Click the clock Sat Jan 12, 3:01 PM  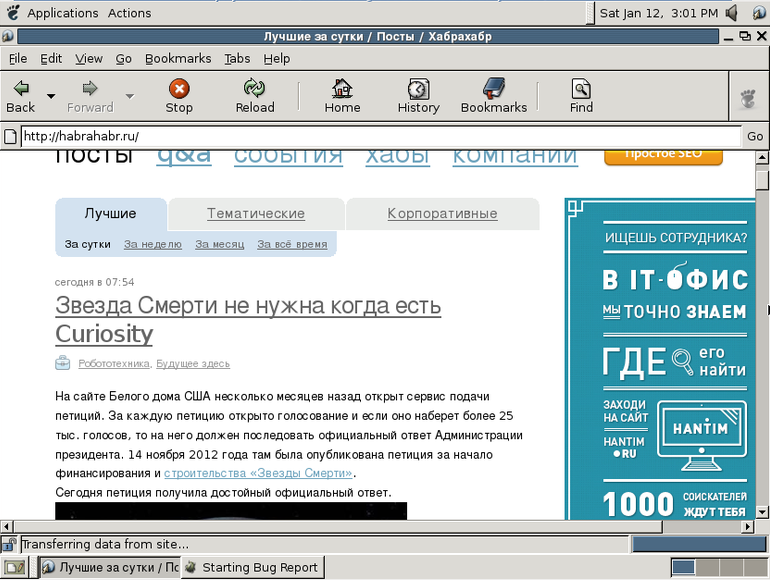tap(659, 13)
